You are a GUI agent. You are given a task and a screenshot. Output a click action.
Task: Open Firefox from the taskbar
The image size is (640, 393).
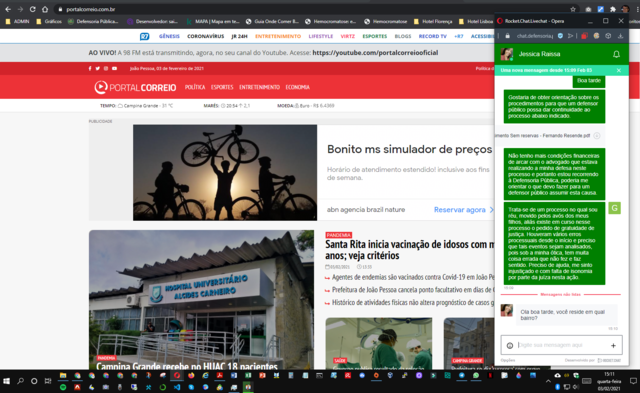point(191,375)
